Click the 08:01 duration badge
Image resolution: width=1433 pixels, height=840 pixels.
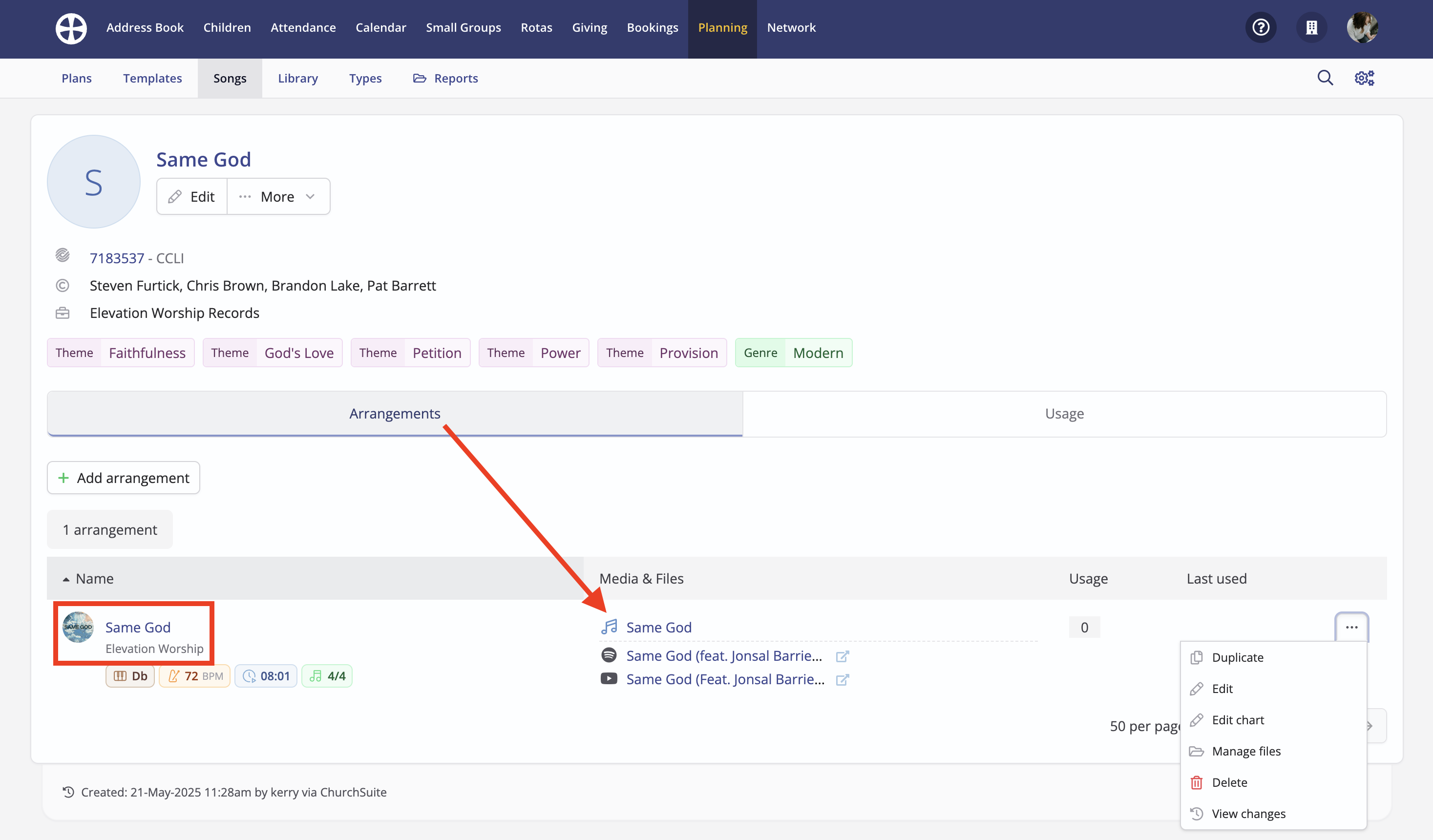(x=266, y=675)
